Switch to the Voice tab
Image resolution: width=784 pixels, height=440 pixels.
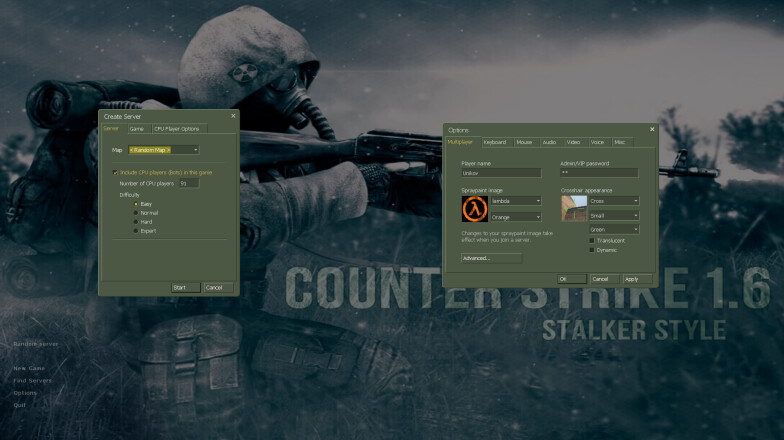tap(600, 142)
